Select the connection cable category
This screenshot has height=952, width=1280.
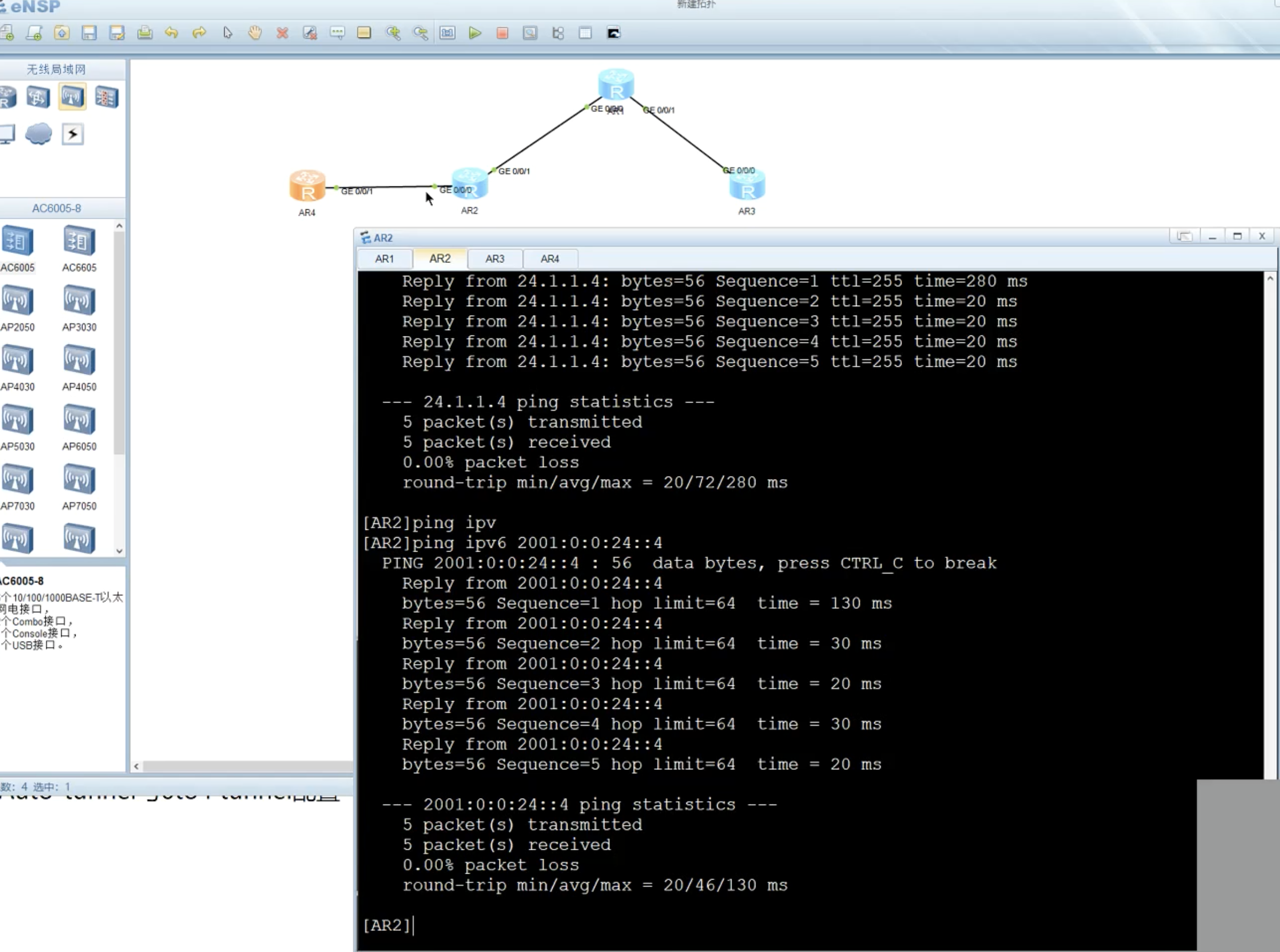(x=72, y=134)
